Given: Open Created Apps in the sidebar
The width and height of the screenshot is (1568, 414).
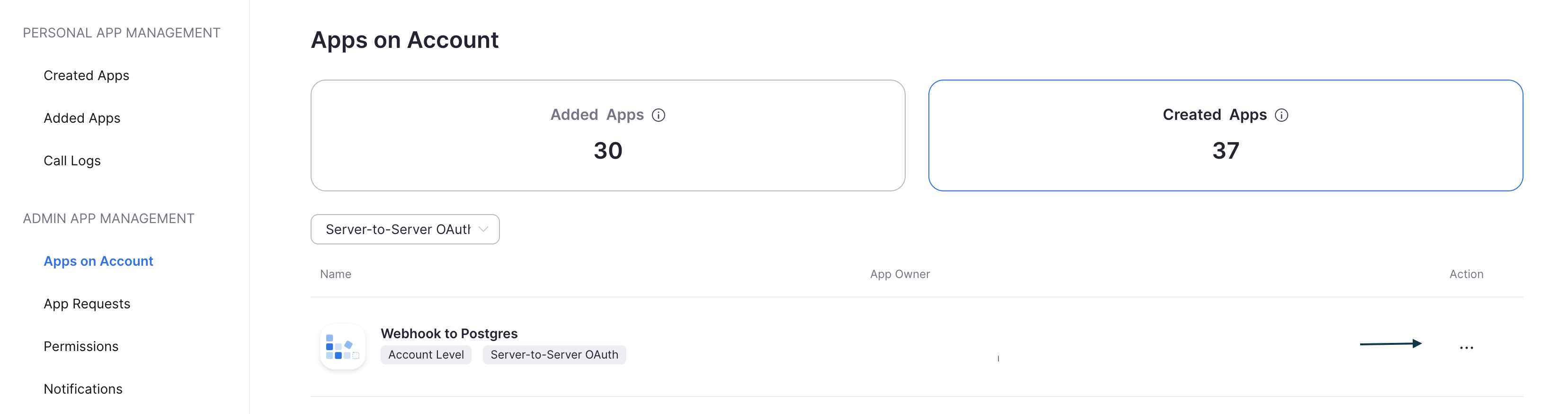Looking at the screenshot, I should coord(87,75).
